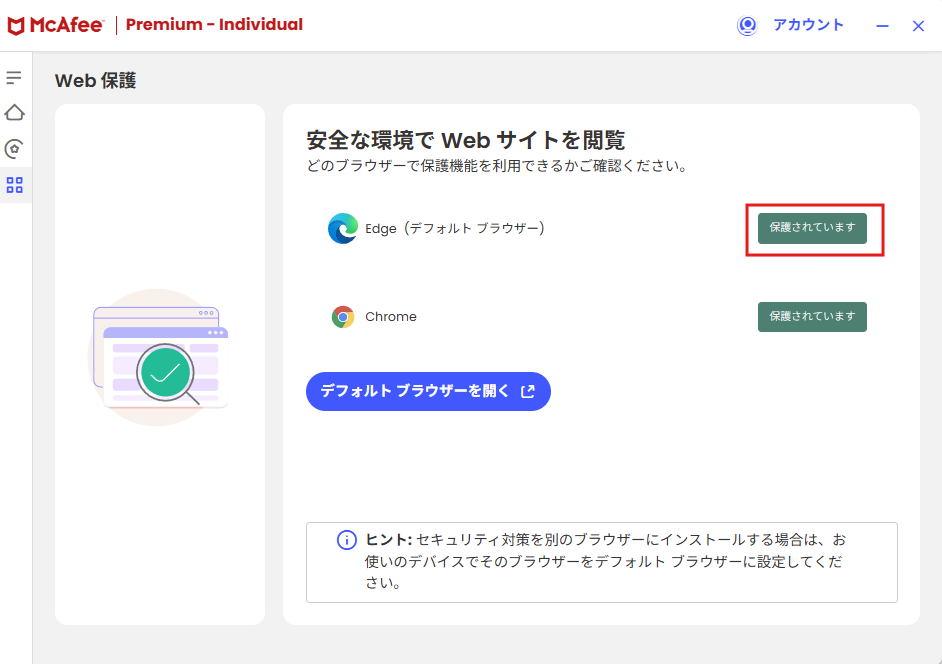The image size is (942, 664).
Task: Open the protection score icon in sidebar
Action: (x=14, y=149)
